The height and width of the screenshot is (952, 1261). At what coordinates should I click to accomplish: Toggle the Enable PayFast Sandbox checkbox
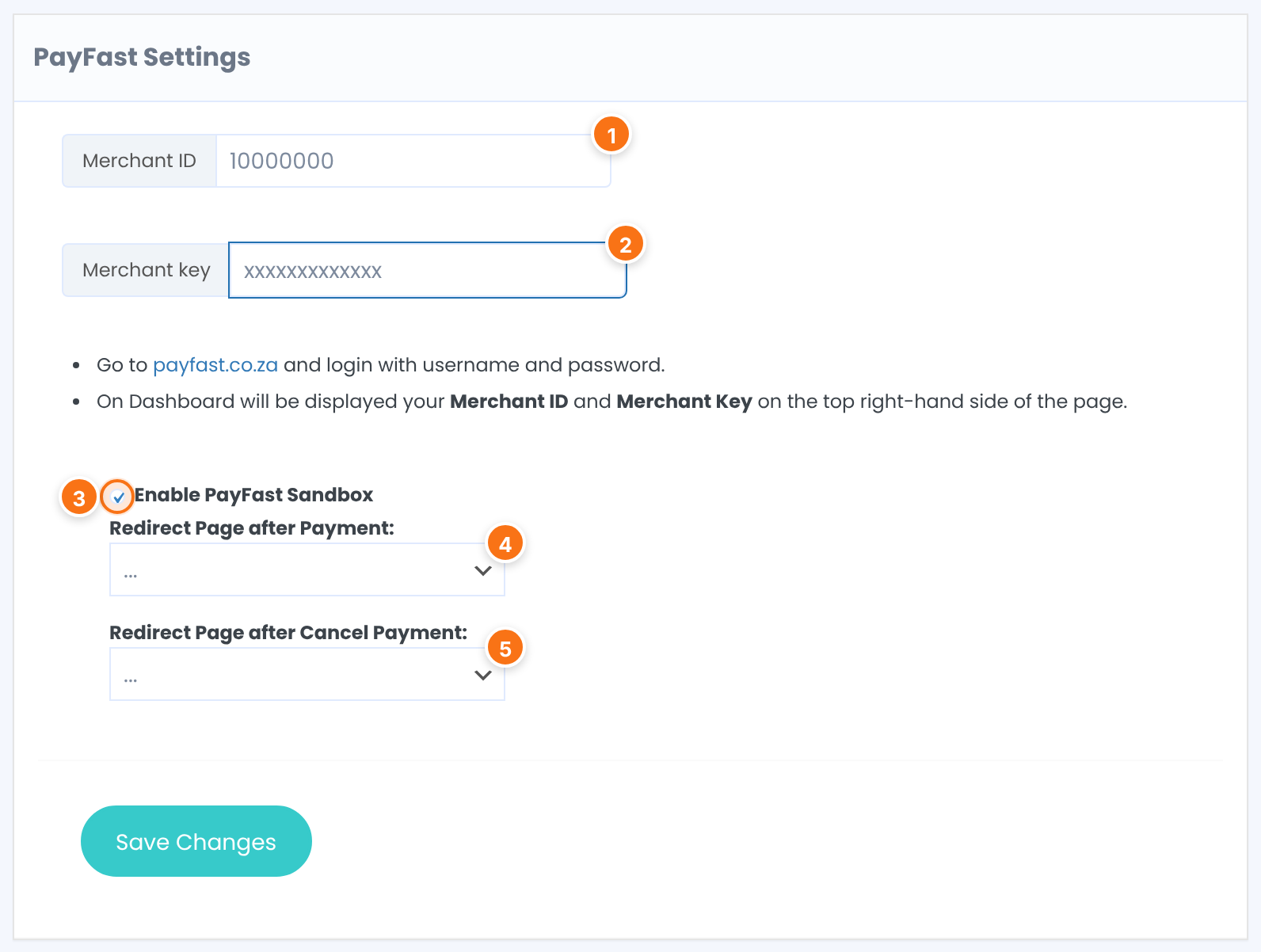click(118, 497)
